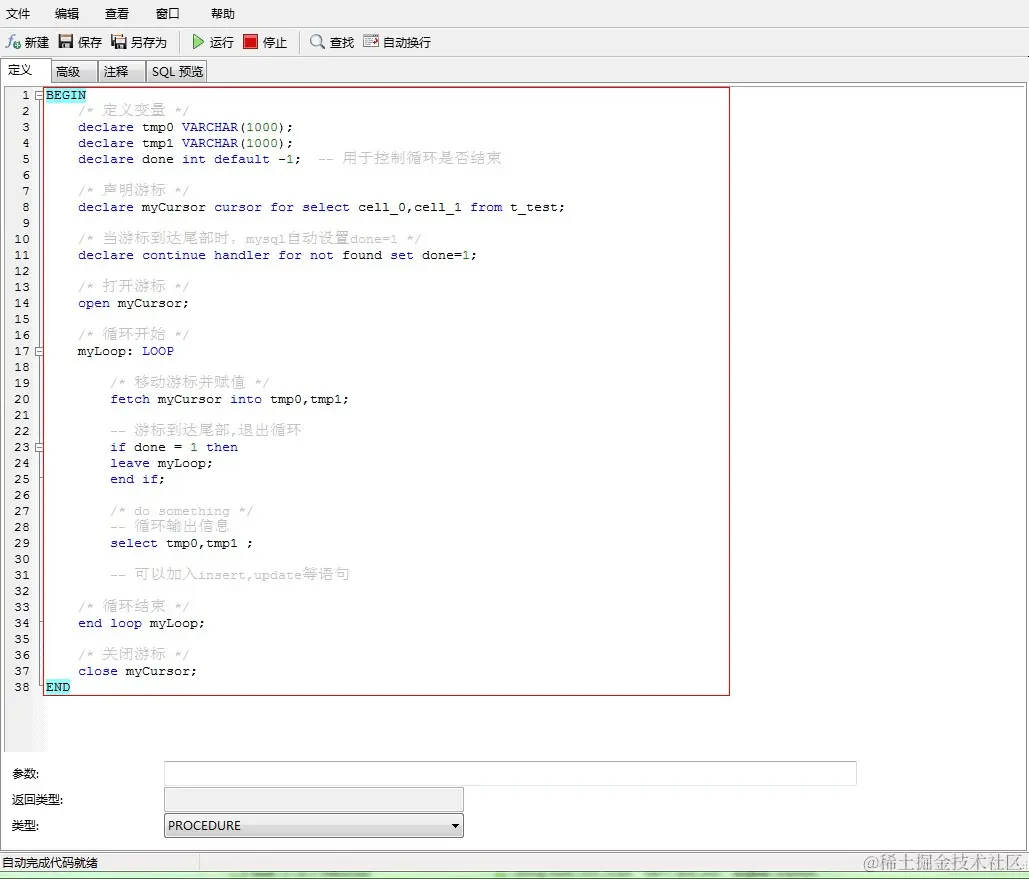Open the 查看 menu
This screenshot has width=1029, height=879.
(x=117, y=13)
